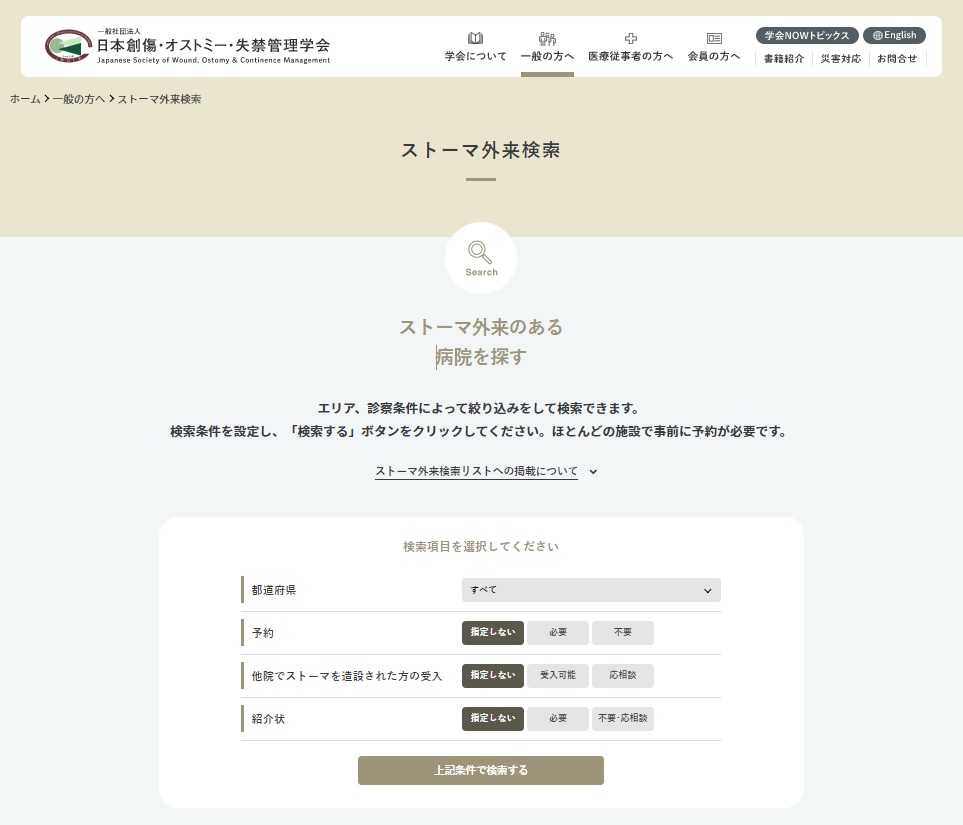
Task: Open the 災害対応 menu link
Action: click(x=840, y=59)
